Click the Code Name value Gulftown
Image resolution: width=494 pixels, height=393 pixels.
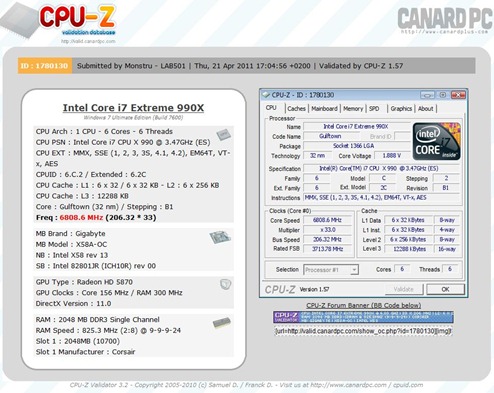tap(330, 136)
